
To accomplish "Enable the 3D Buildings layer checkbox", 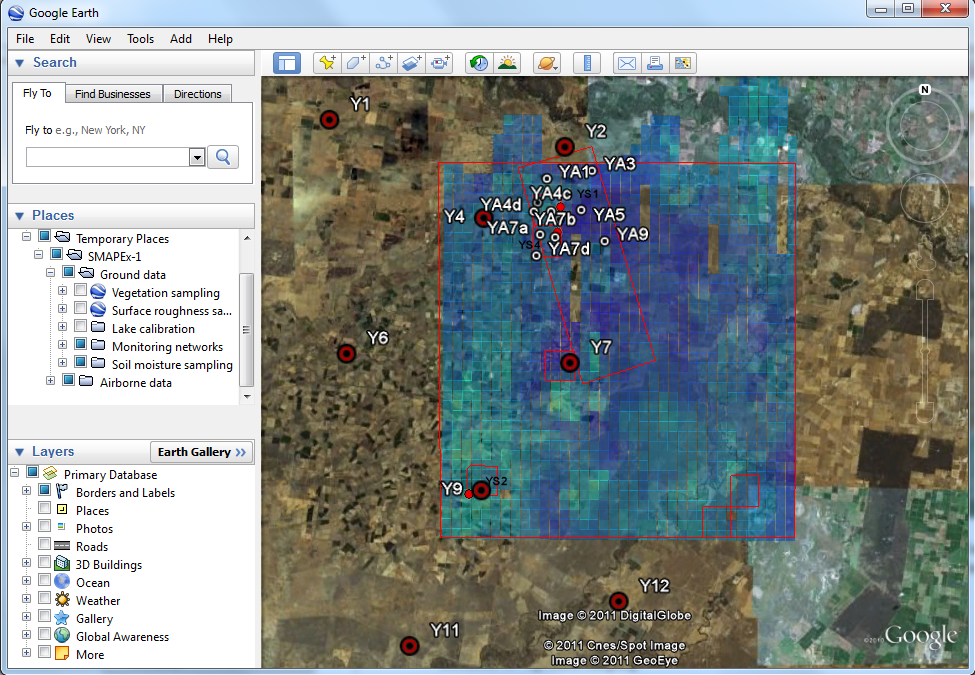I will point(44,562).
